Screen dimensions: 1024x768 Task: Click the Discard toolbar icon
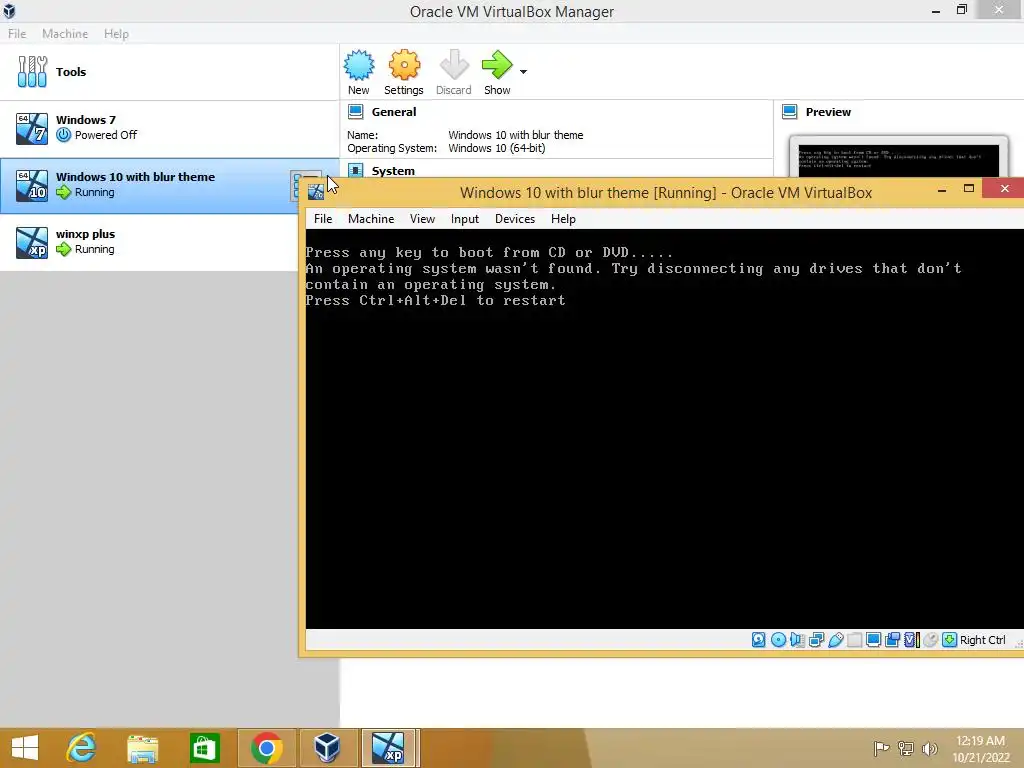453,72
